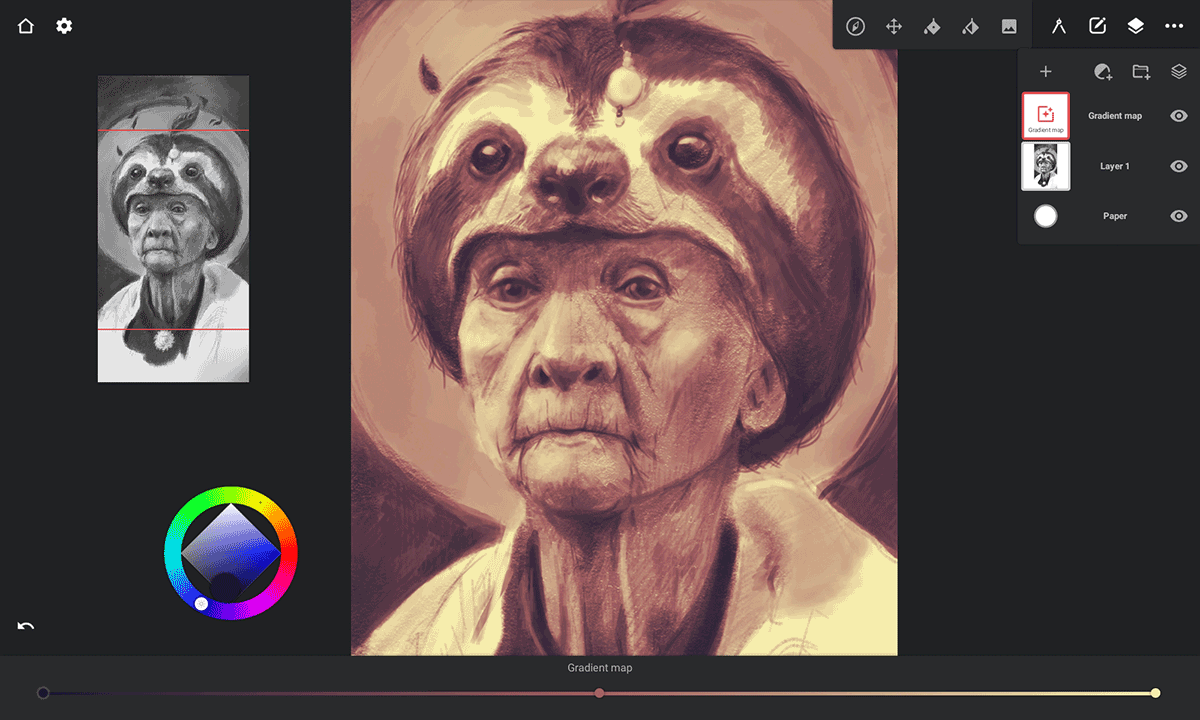Select the gradient fill tool
This screenshot has width=1200, height=720.
(970, 26)
